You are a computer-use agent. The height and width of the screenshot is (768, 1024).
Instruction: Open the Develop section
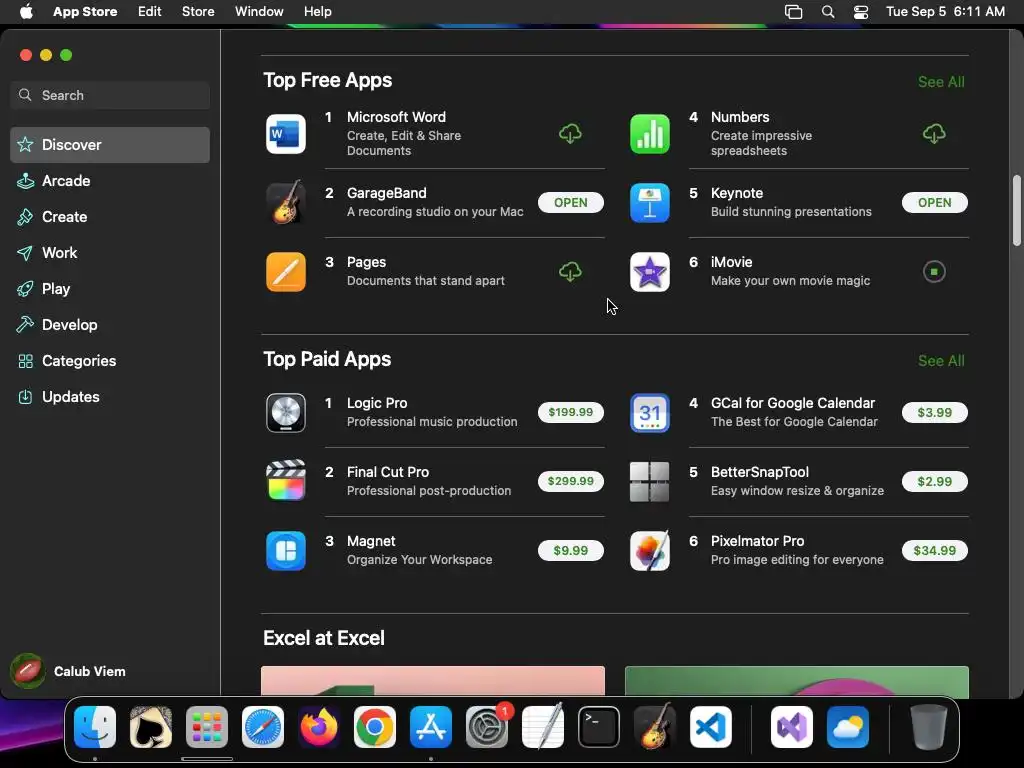click(x=110, y=325)
